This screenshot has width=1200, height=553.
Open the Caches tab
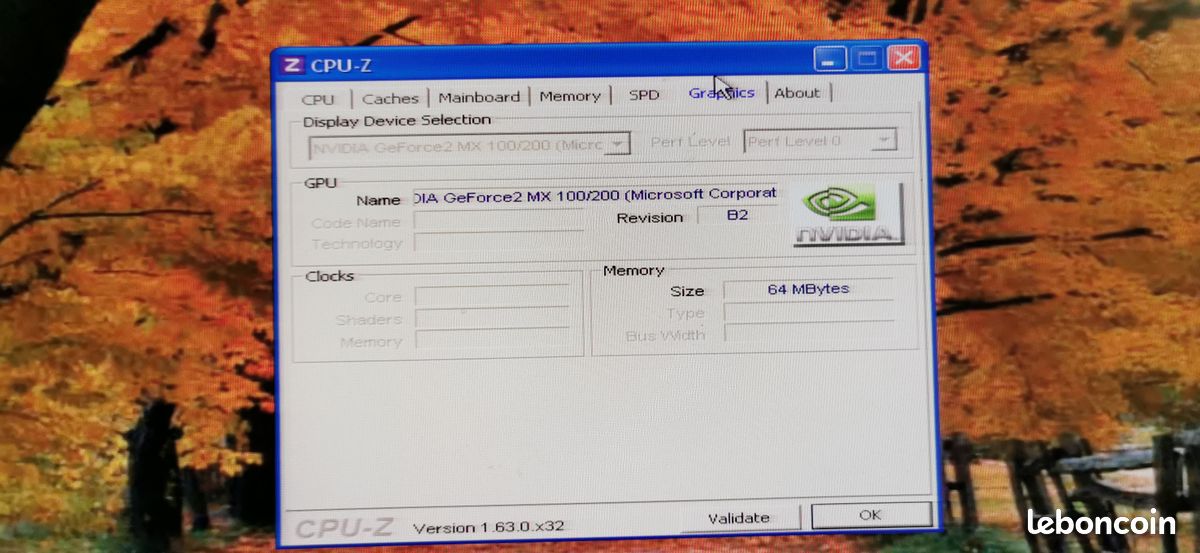pyautogui.click(x=390, y=98)
